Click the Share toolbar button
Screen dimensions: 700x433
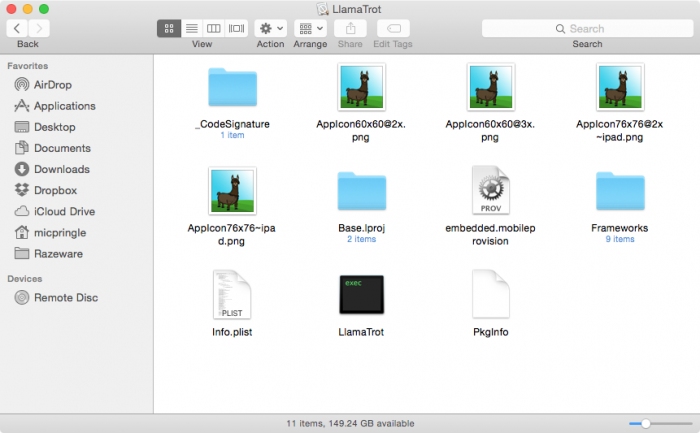(x=350, y=29)
